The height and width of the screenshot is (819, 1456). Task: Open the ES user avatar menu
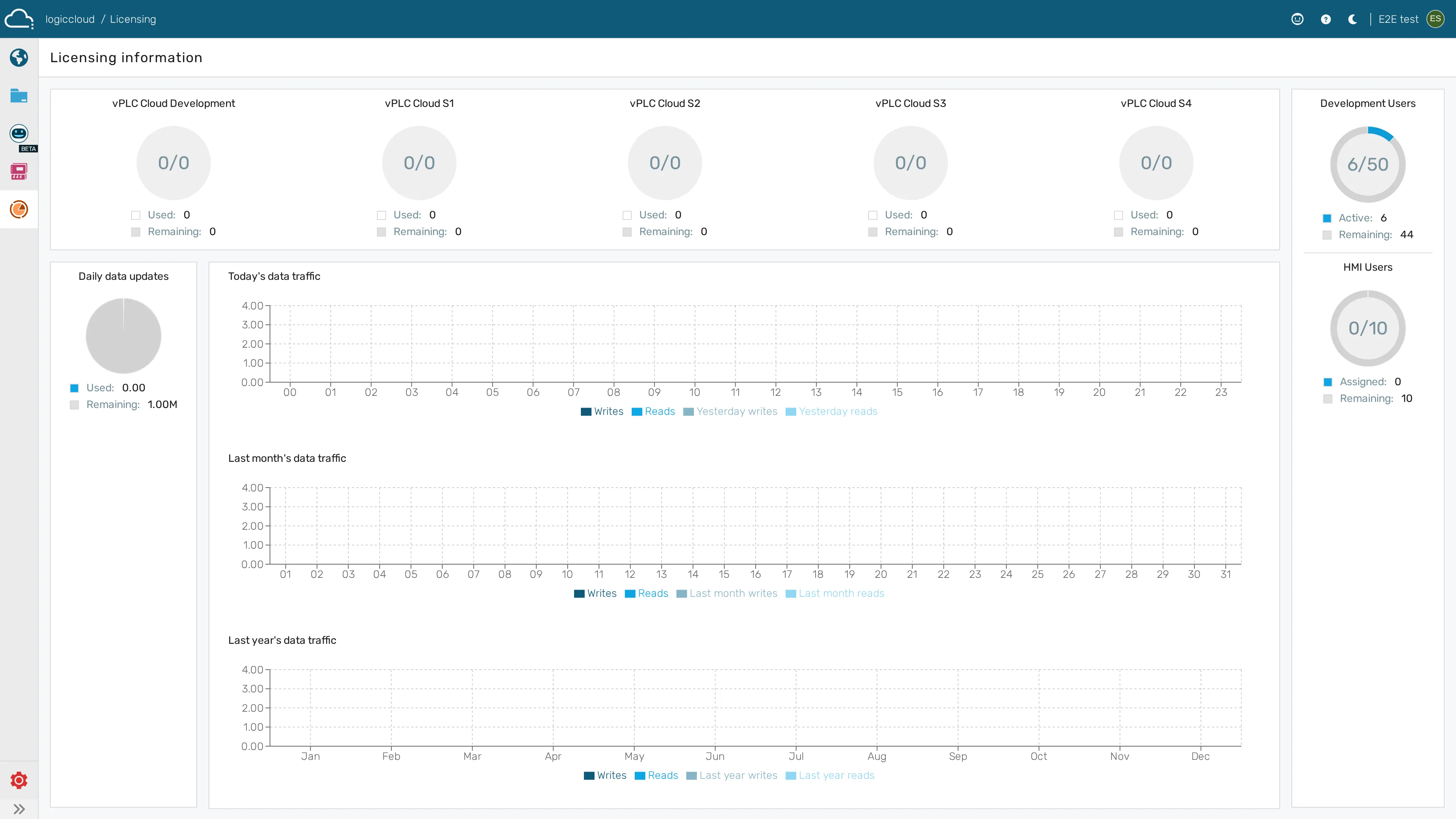[x=1435, y=19]
